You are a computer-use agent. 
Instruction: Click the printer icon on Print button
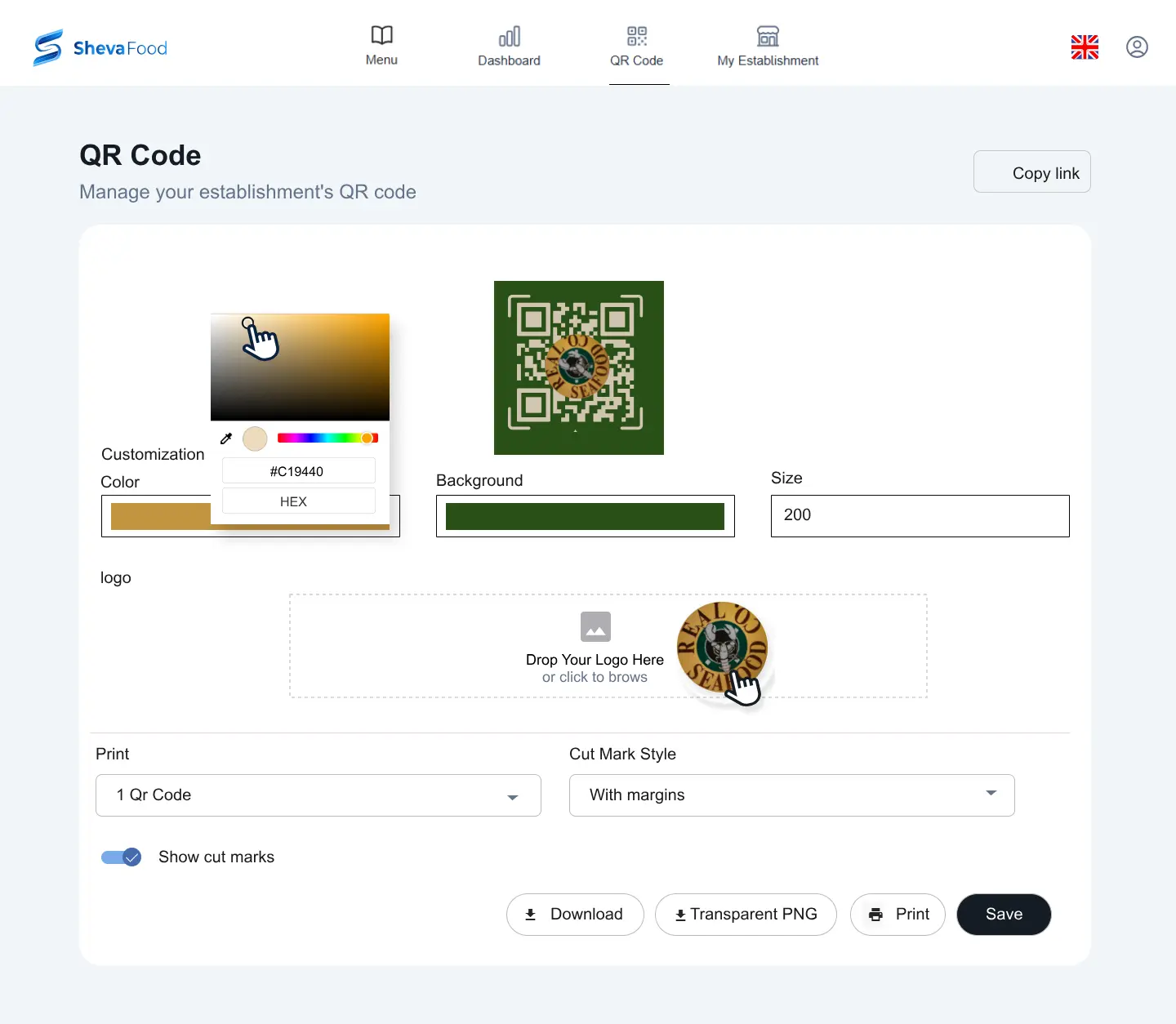click(876, 915)
